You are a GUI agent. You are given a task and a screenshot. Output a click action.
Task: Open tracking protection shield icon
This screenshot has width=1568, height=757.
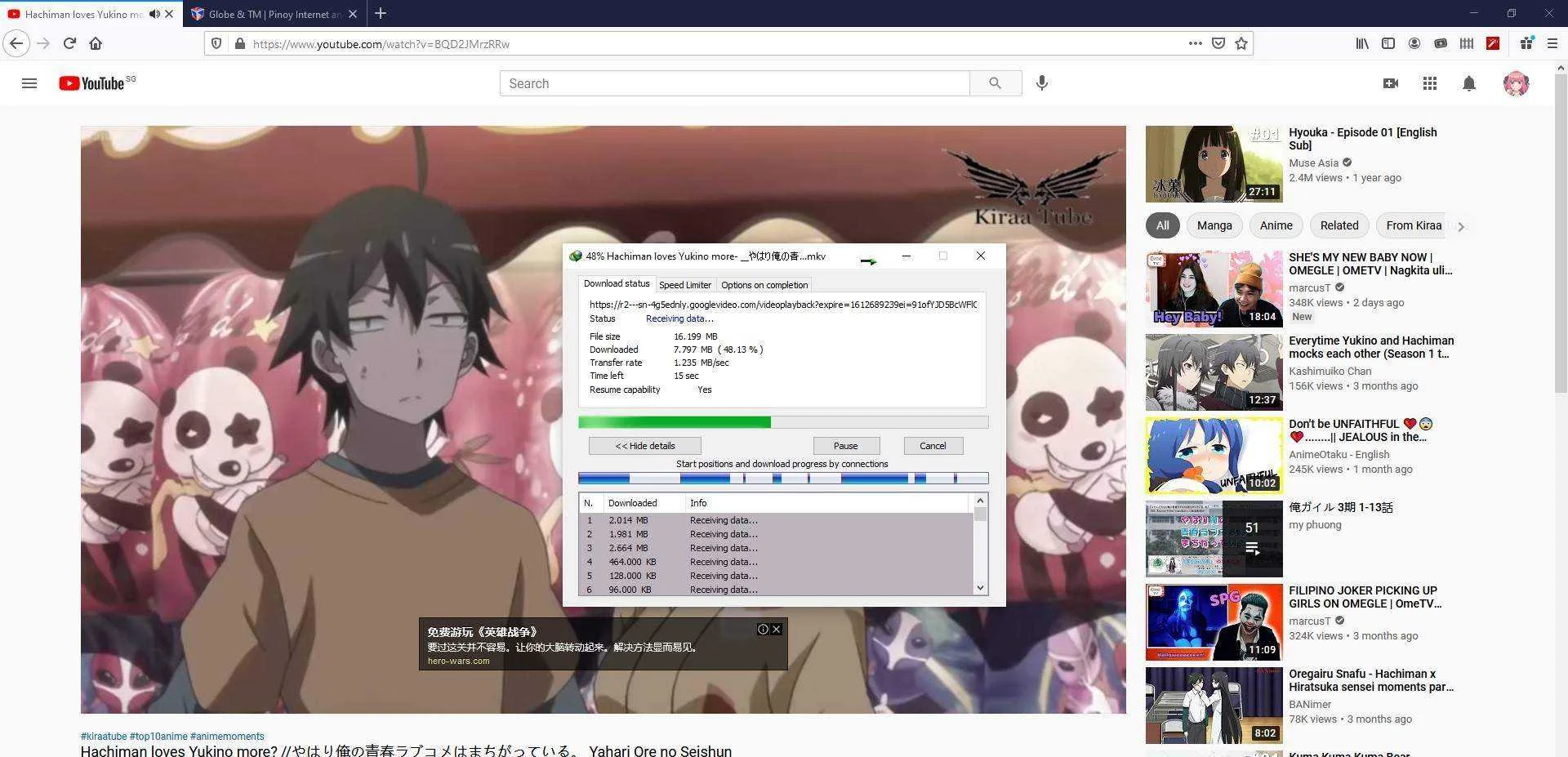point(216,43)
